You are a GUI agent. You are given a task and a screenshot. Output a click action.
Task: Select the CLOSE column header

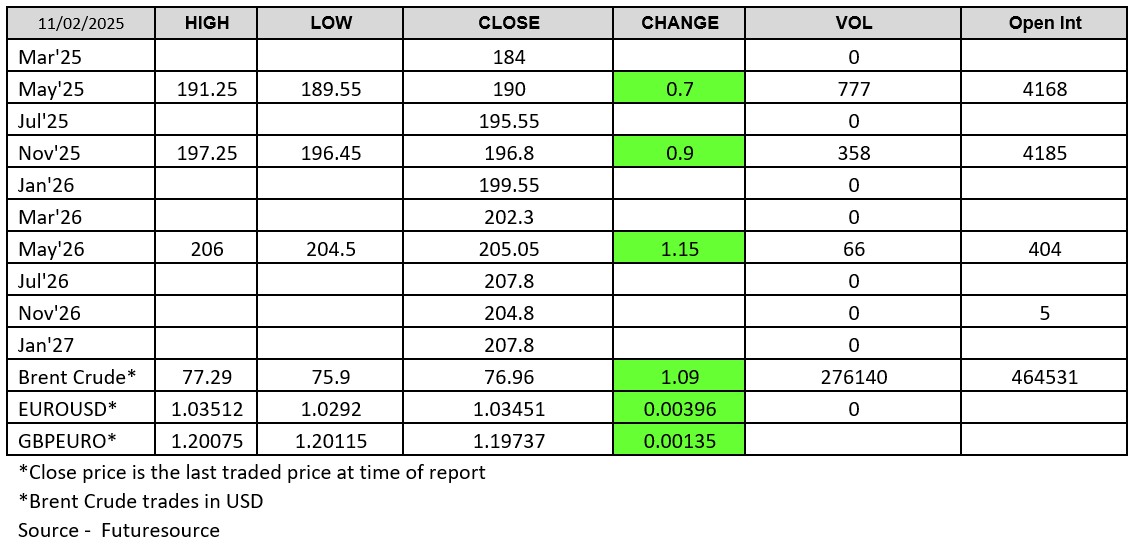509,23
